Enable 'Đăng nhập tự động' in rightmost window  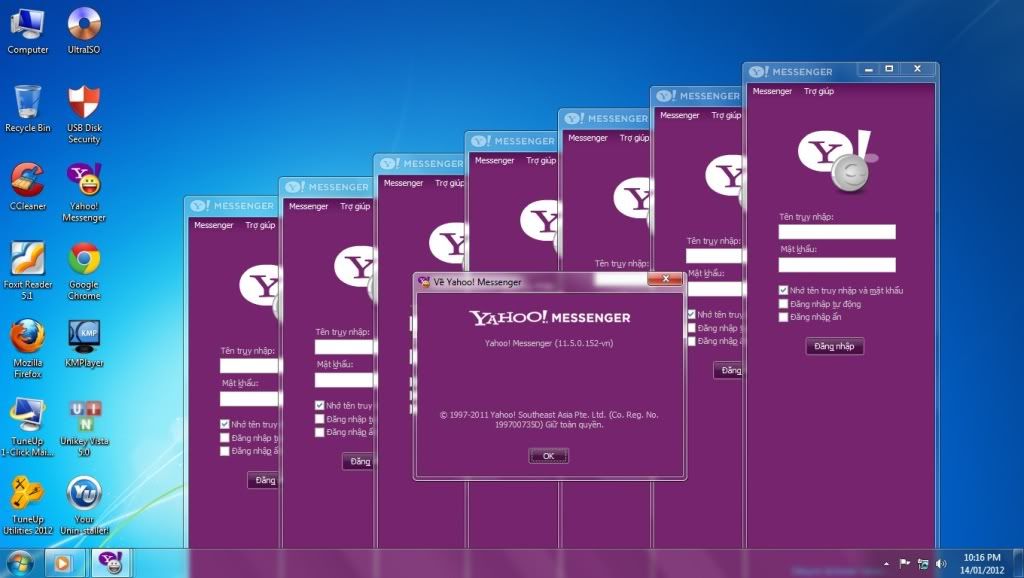pos(783,304)
